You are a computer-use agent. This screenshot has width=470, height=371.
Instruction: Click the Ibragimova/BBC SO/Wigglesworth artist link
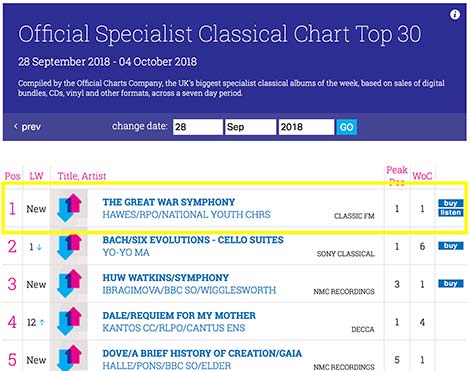(x=189, y=290)
